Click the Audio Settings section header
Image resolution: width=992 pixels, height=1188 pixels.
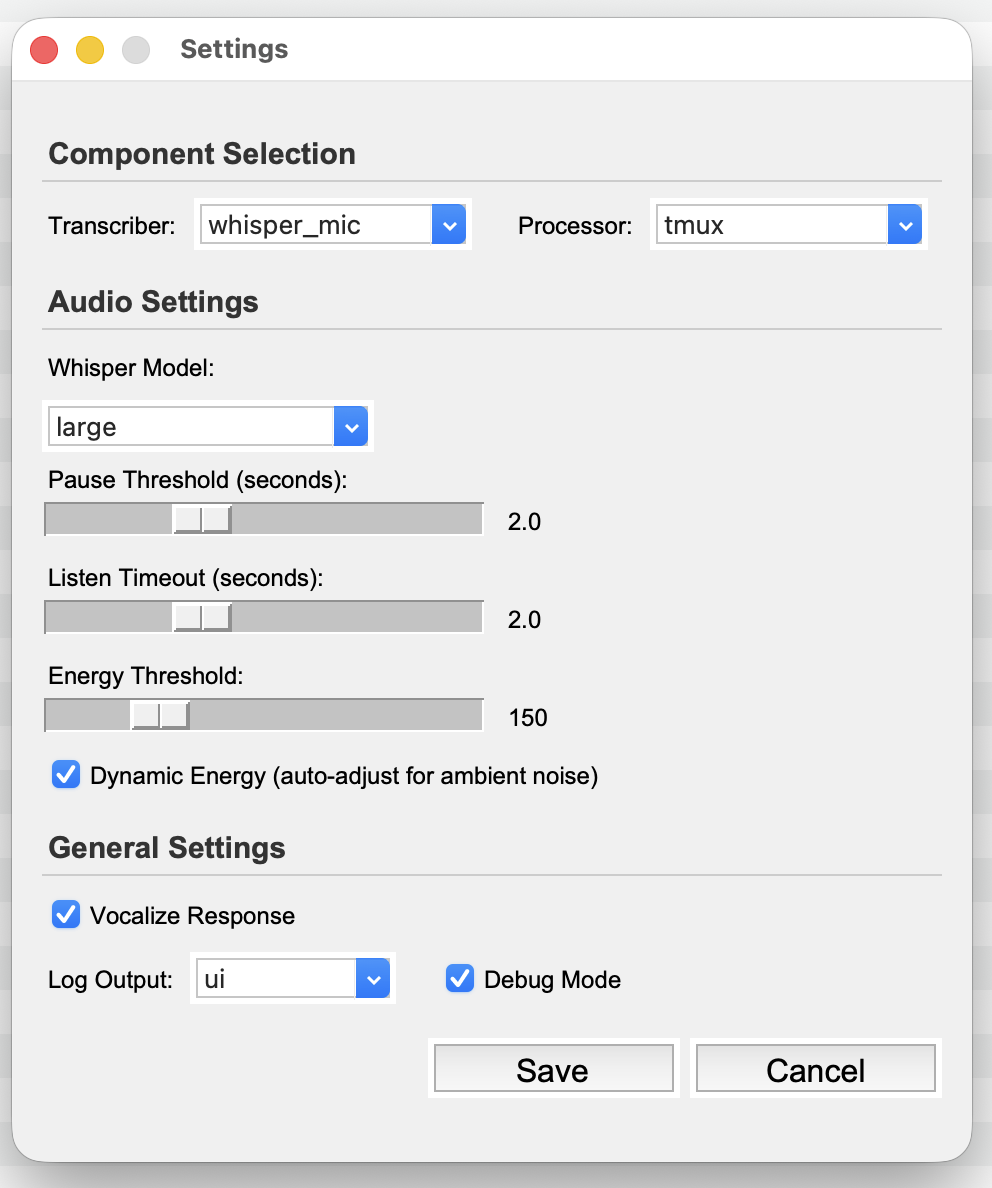tap(153, 301)
